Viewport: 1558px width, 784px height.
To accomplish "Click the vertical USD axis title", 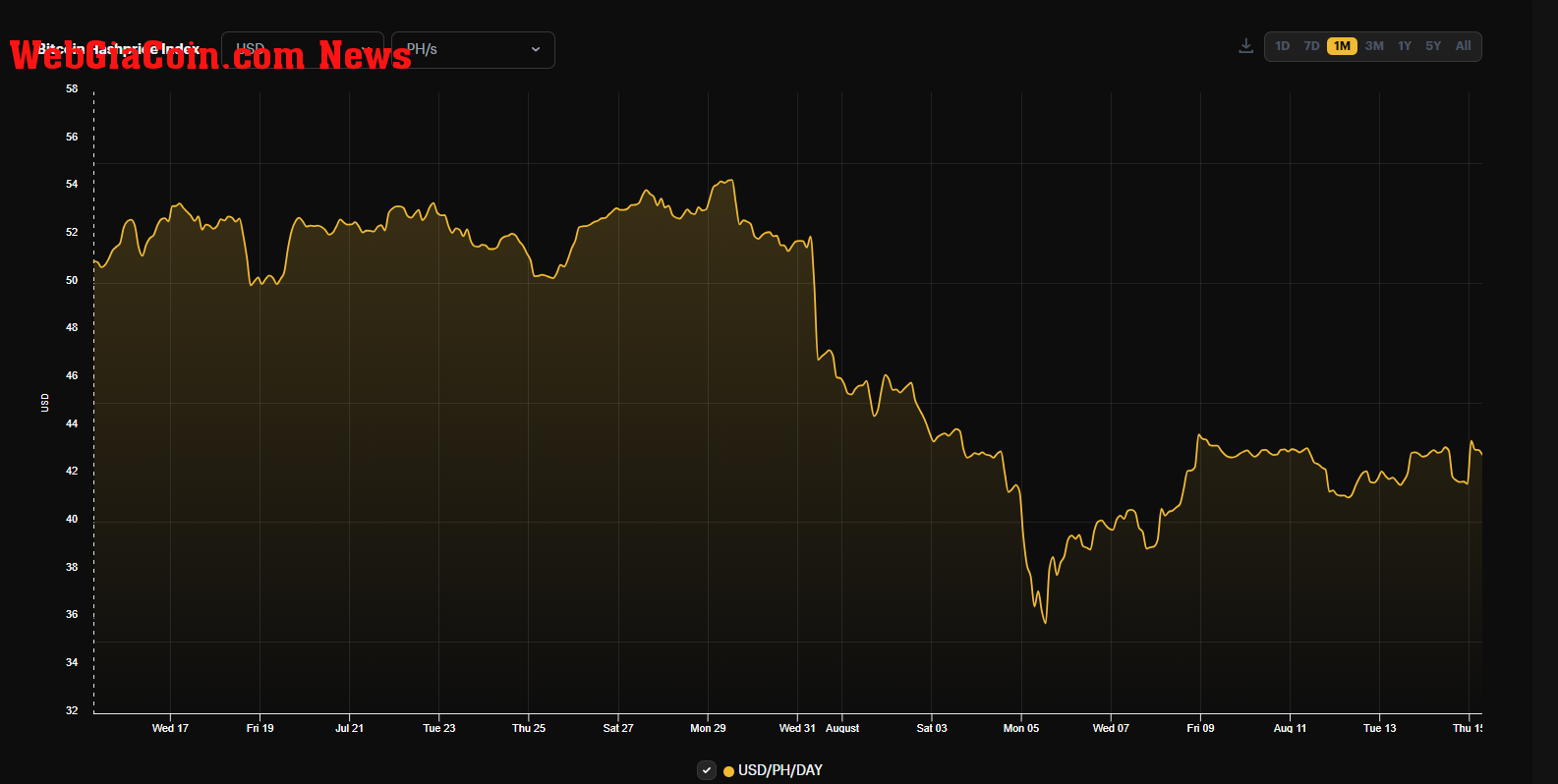I will click(x=45, y=403).
